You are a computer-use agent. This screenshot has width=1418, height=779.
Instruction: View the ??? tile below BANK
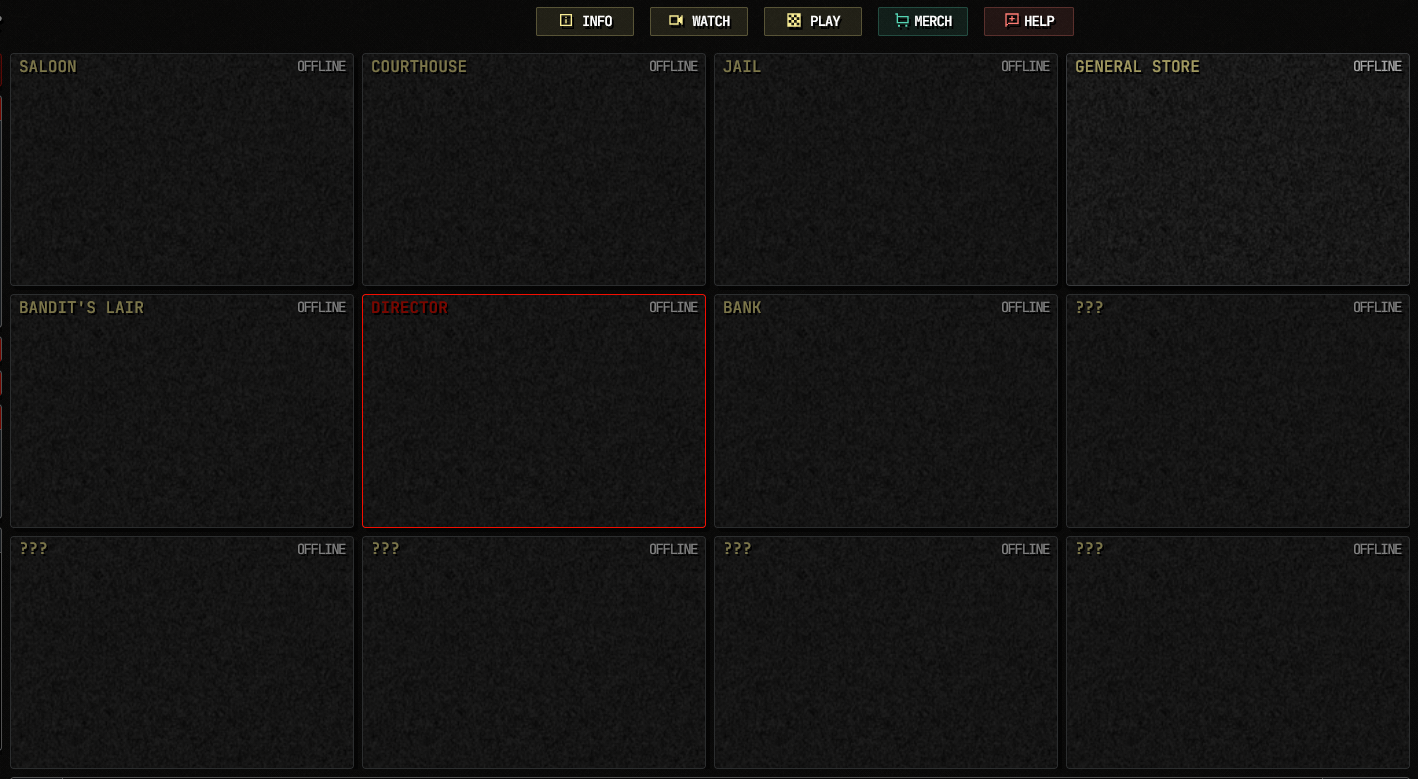click(886, 652)
